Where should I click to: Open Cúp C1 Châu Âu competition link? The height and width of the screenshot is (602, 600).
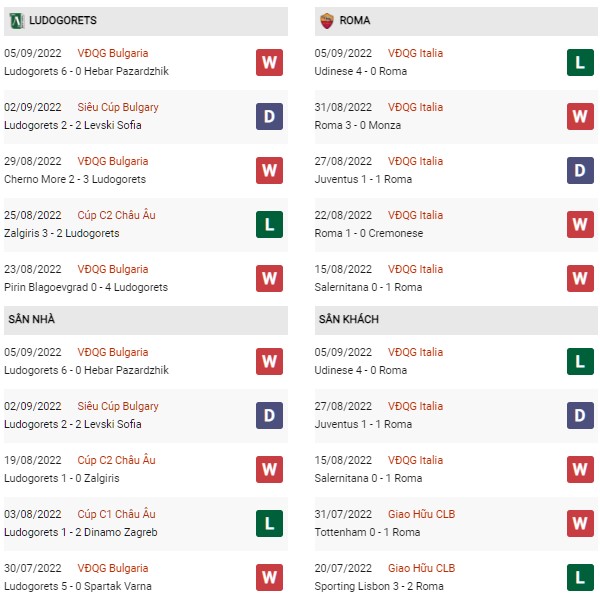[116, 514]
